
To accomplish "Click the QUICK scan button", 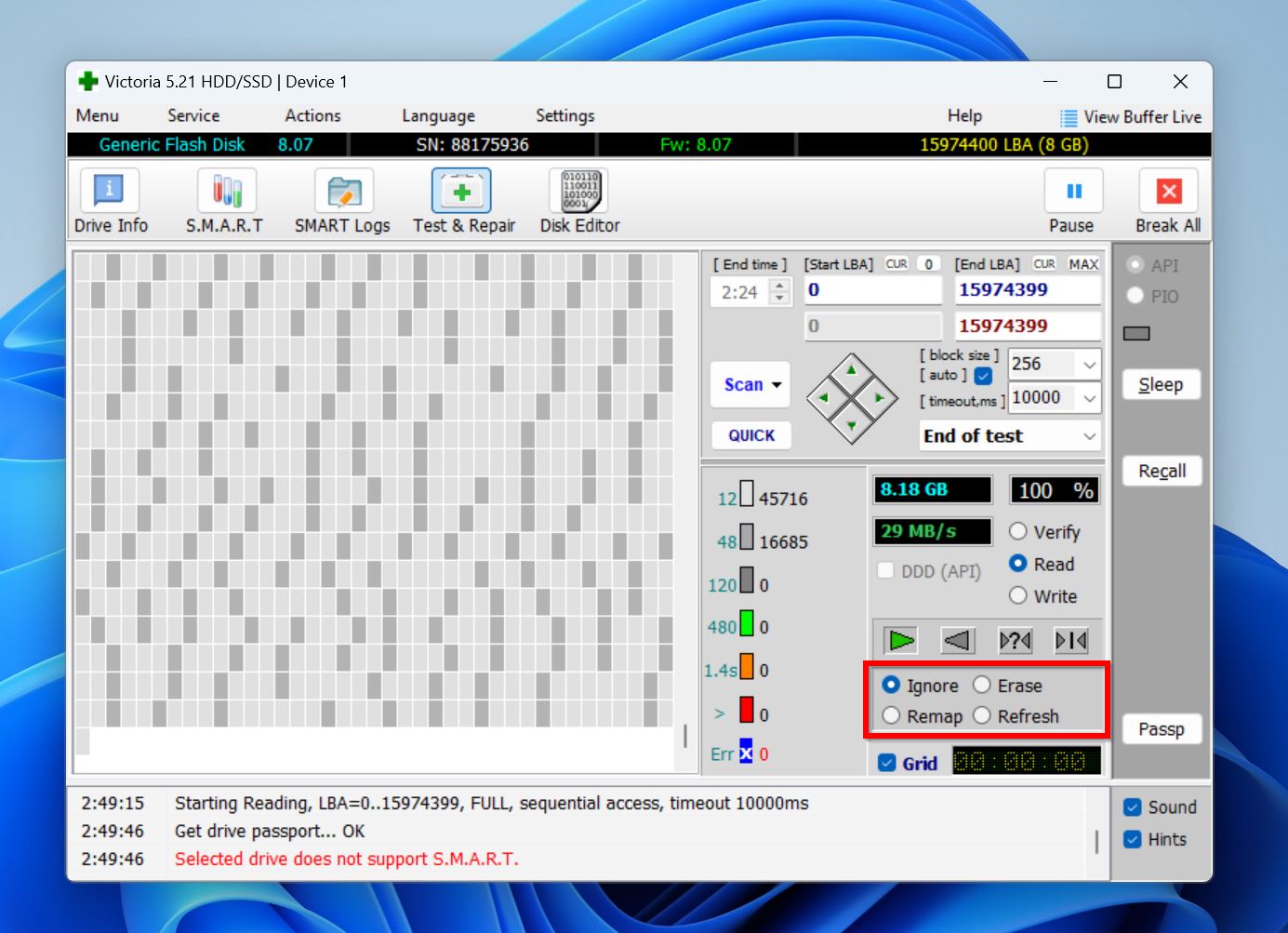I will coord(751,435).
